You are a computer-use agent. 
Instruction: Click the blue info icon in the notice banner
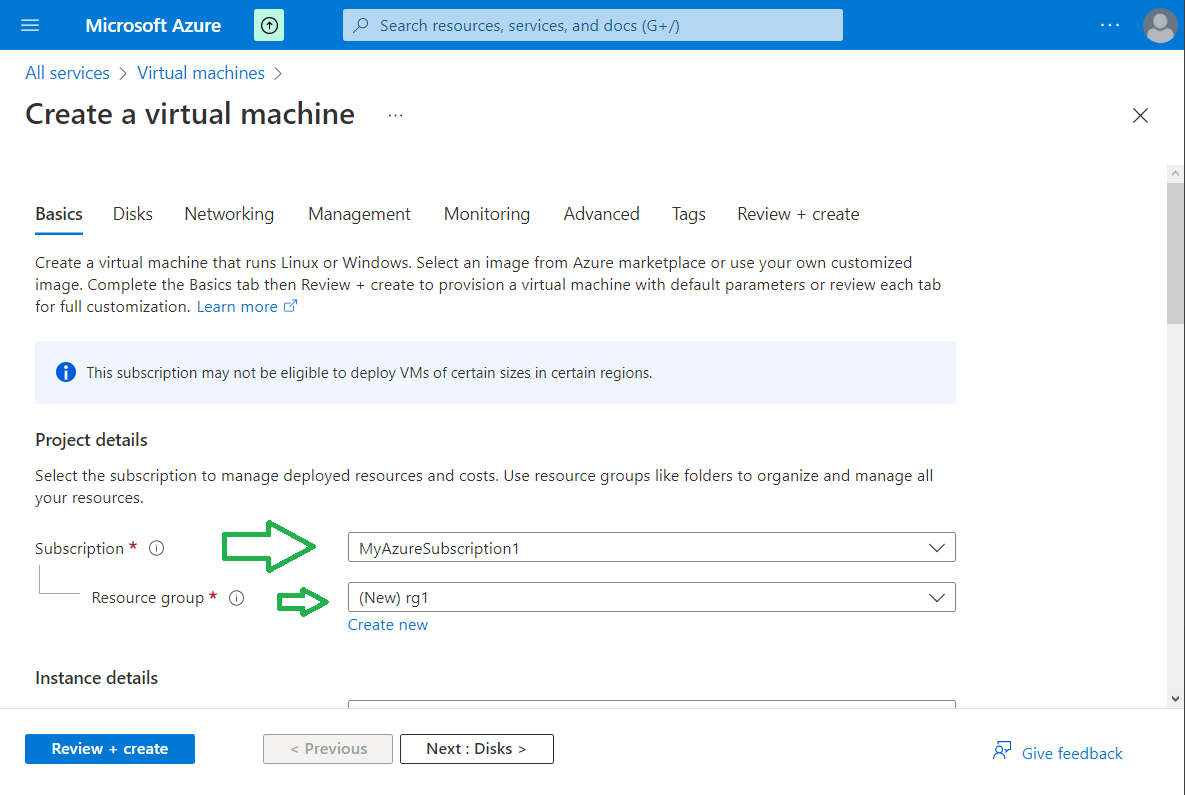pos(66,372)
